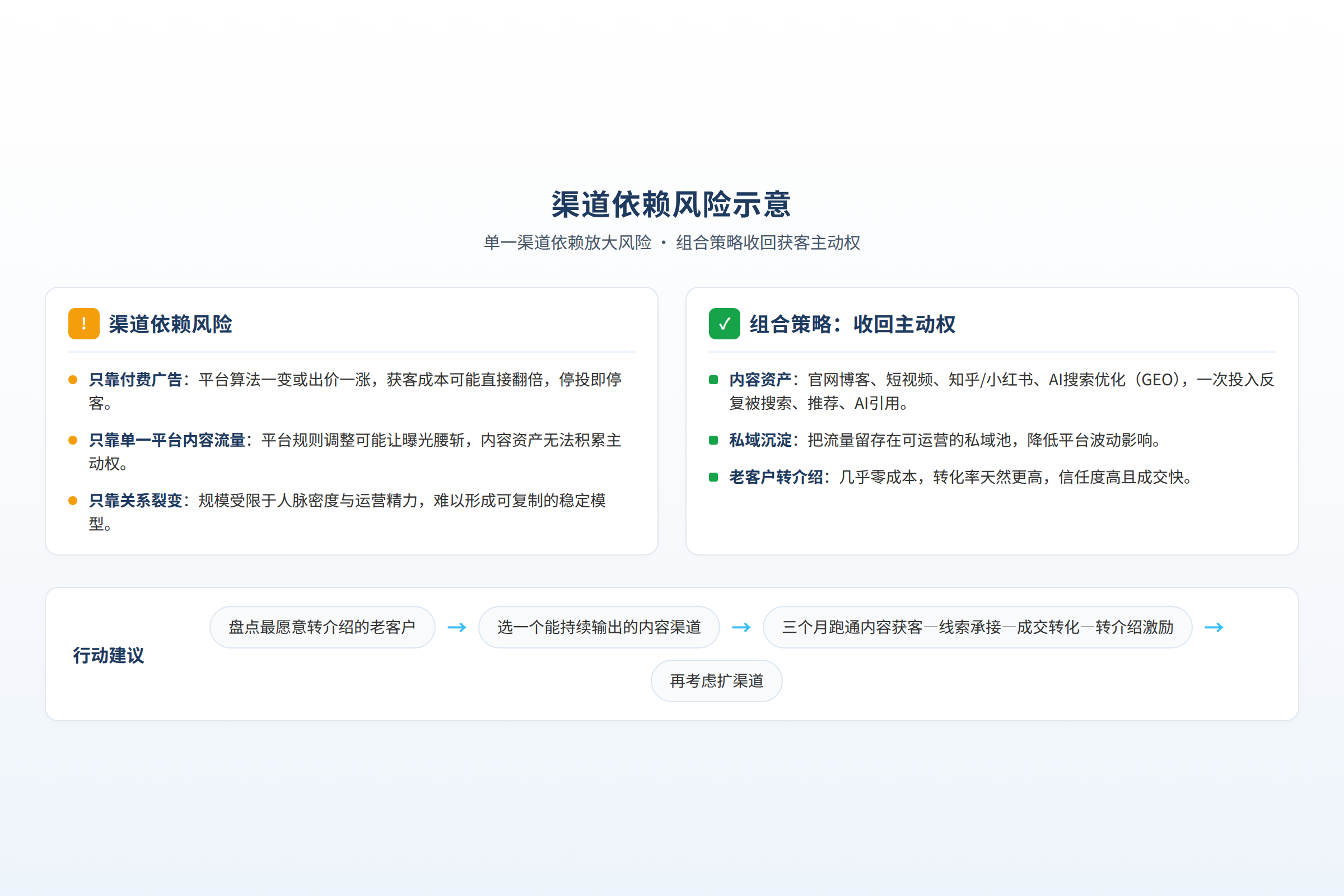The height and width of the screenshot is (896, 1344).
Task: Click the main title '渠道依赖风险示意'
Action: (671, 204)
